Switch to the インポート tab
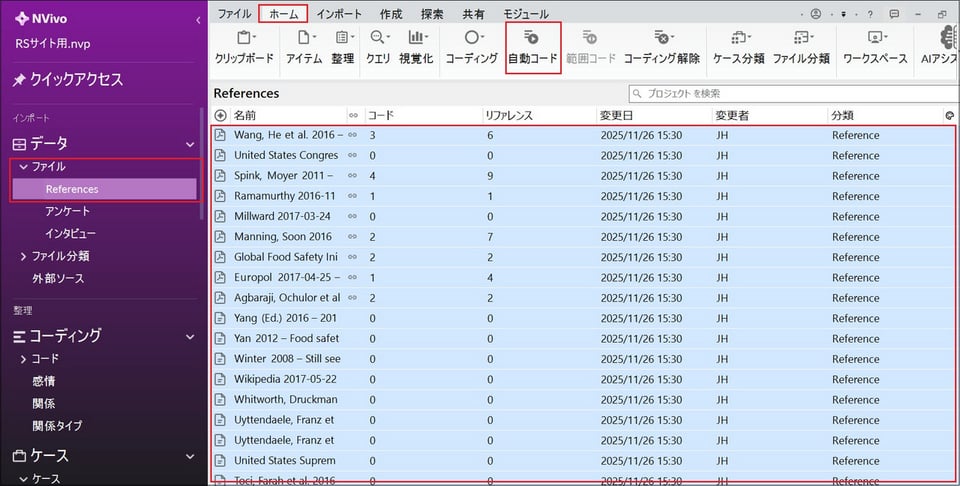 339,13
